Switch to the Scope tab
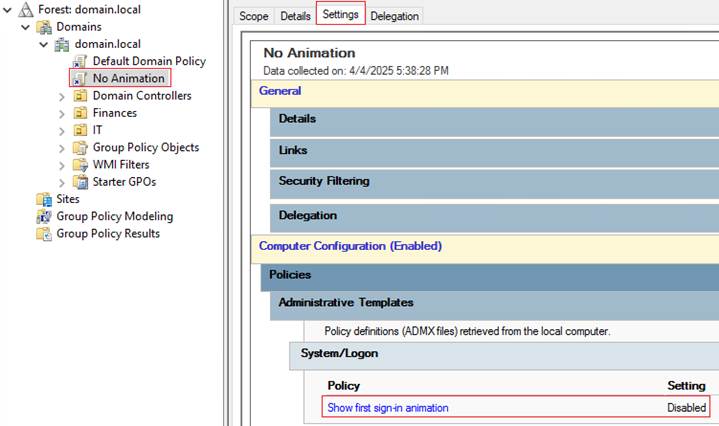719x426 pixels. coord(254,16)
